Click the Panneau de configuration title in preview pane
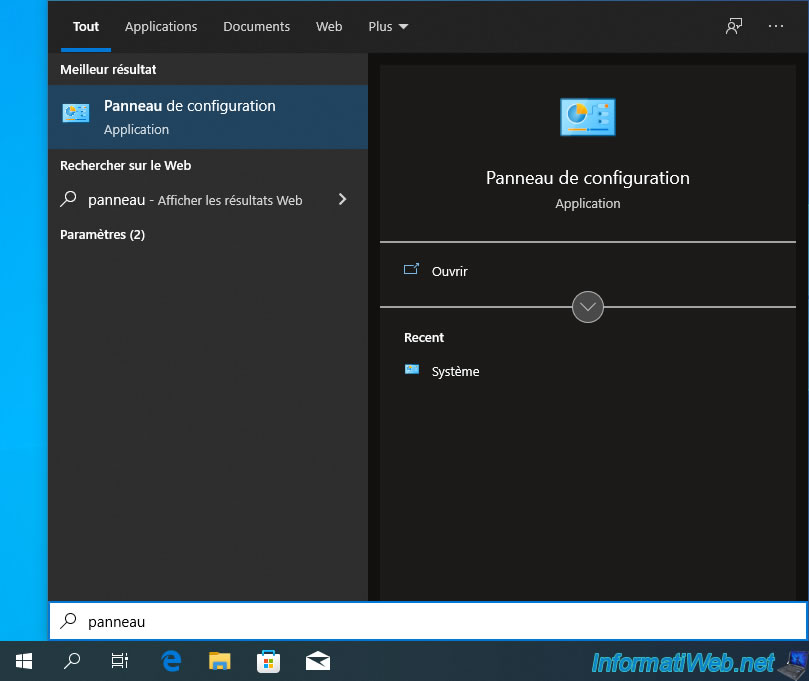Screen dimensions: 809x681 tap(588, 178)
